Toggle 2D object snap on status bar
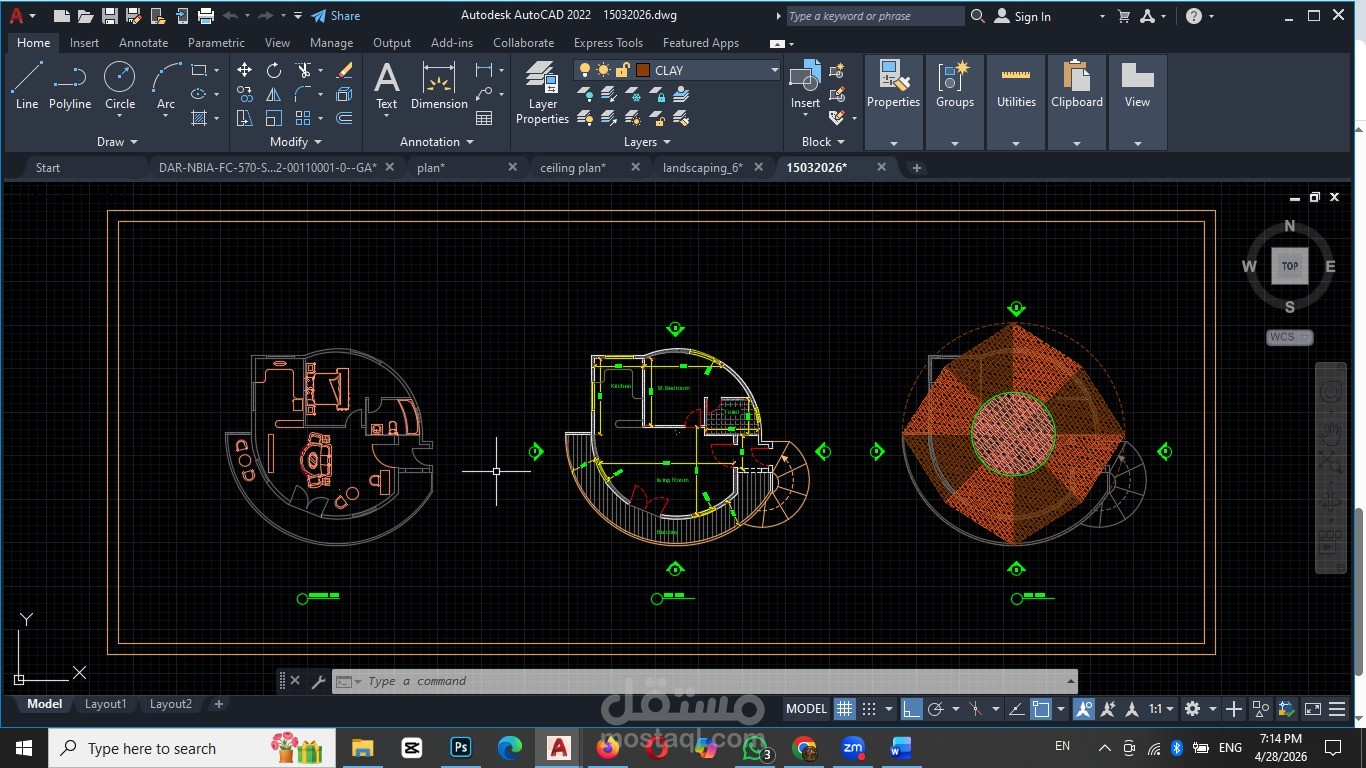1366x768 pixels. click(x=1041, y=709)
